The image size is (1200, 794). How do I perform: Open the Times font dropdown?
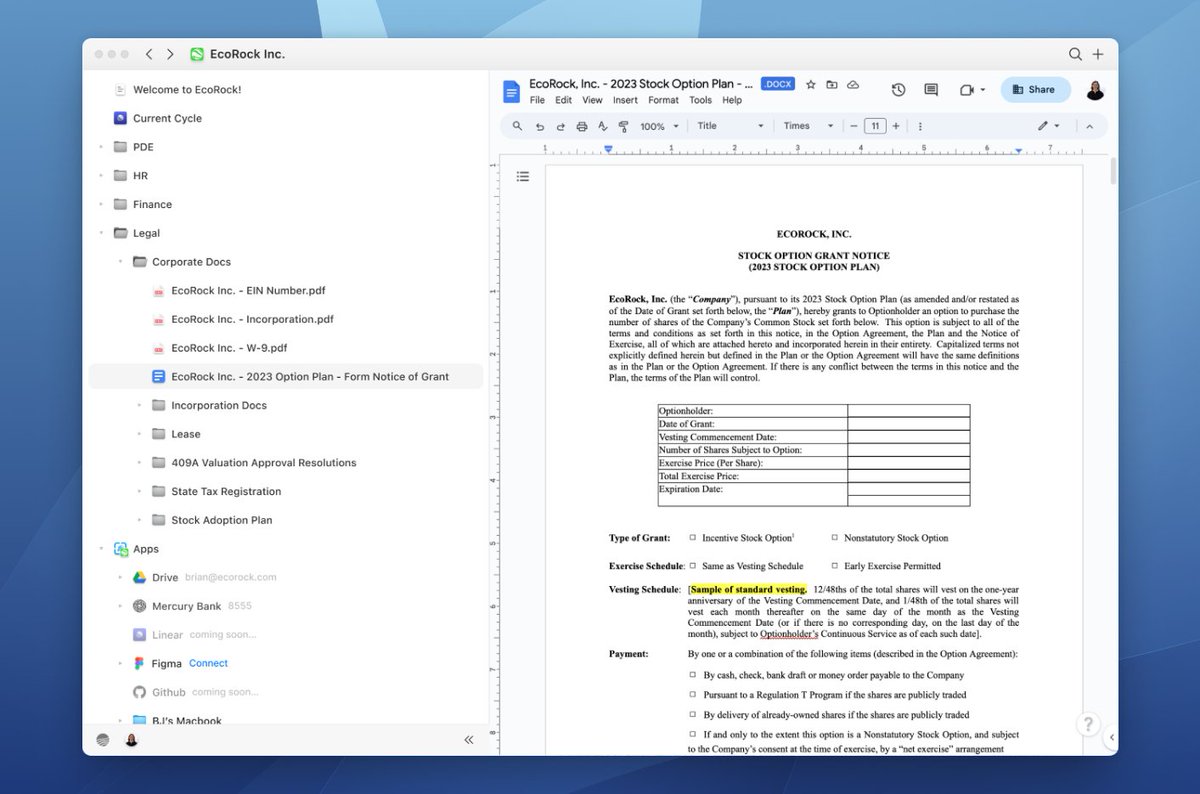(809, 126)
